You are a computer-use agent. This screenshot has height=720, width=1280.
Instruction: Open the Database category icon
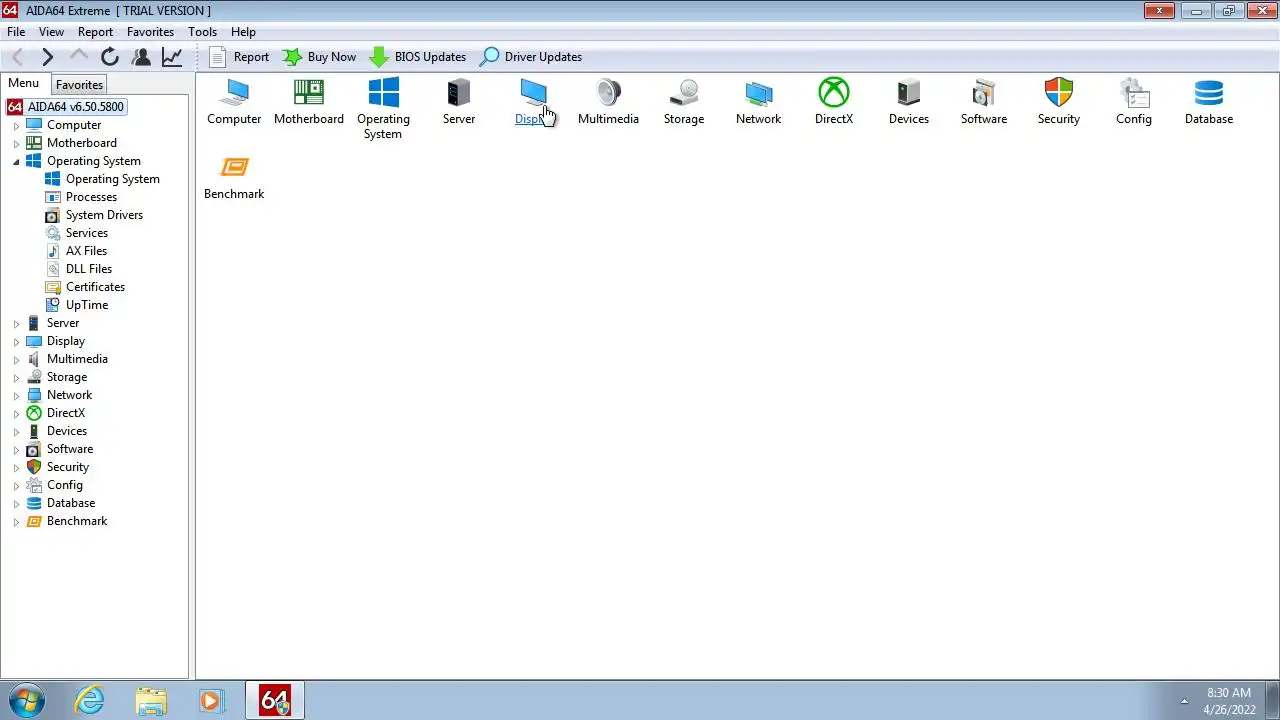[x=1209, y=102]
